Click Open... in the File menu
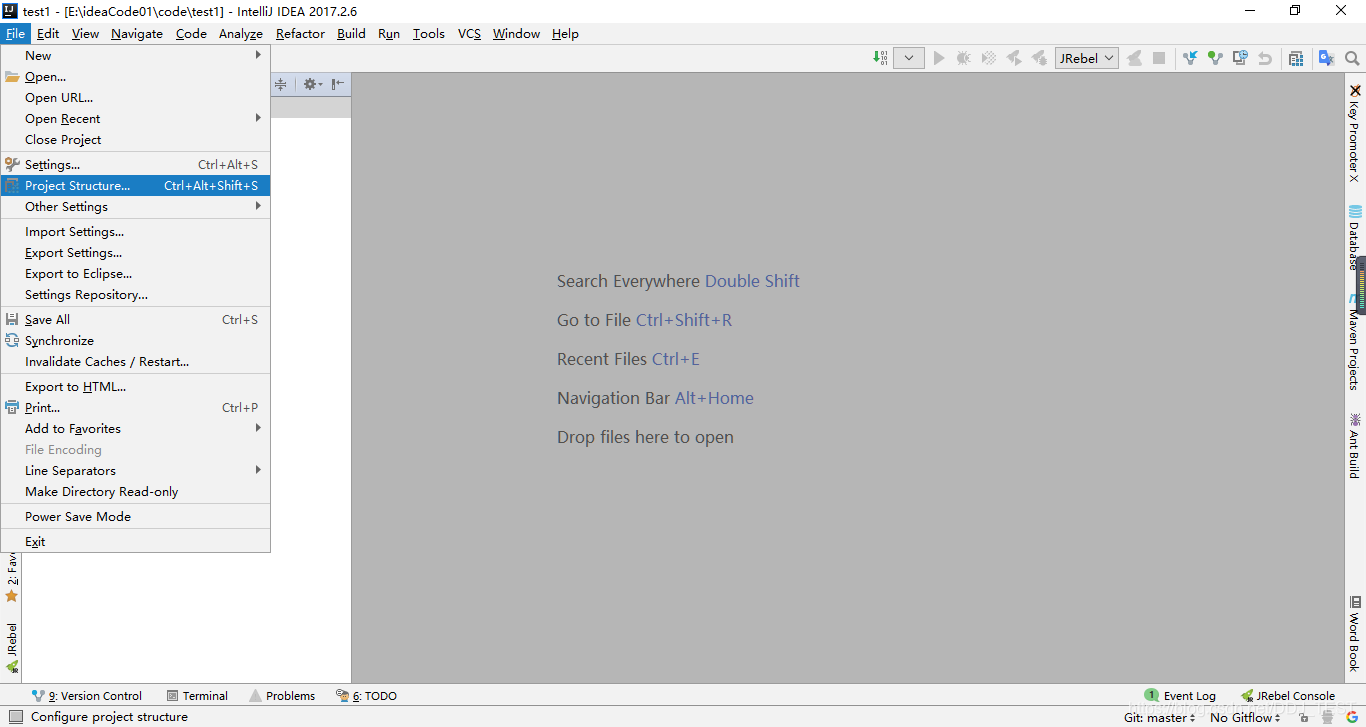The image size is (1366, 727). [x=136, y=77]
